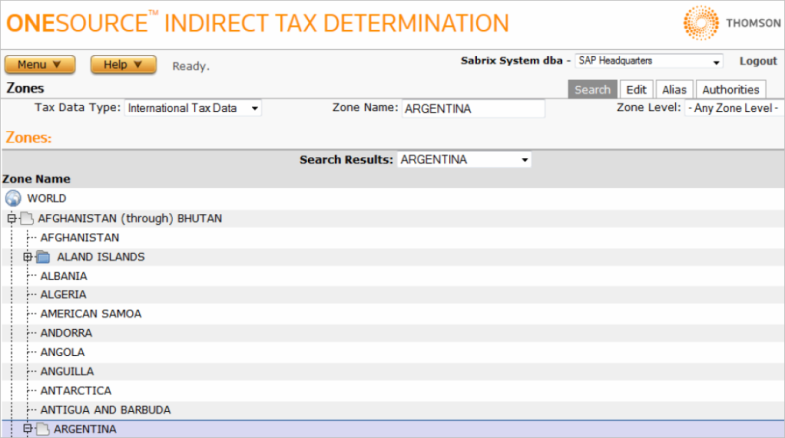Select the ANGUILLA zone
Screen dimensions: 785x438
point(67,371)
